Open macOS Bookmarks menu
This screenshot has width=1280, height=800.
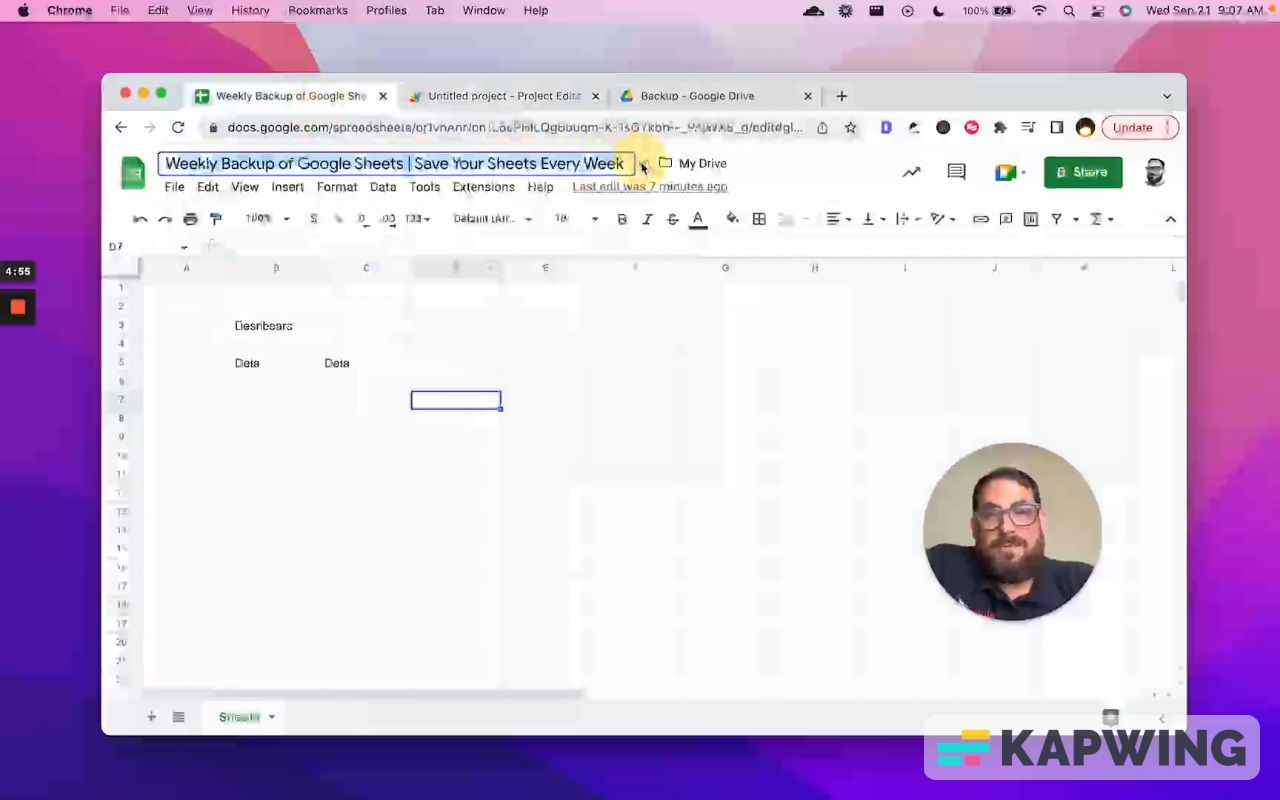[x=318, y=10]
